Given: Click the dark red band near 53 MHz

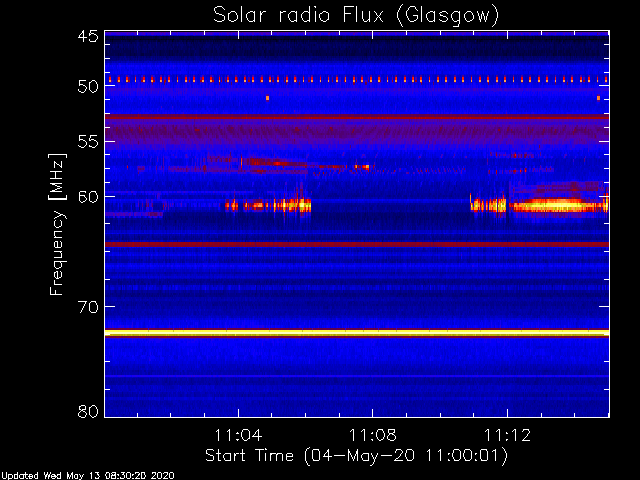Looking at the screenshot, I should [x=357, y=117].
